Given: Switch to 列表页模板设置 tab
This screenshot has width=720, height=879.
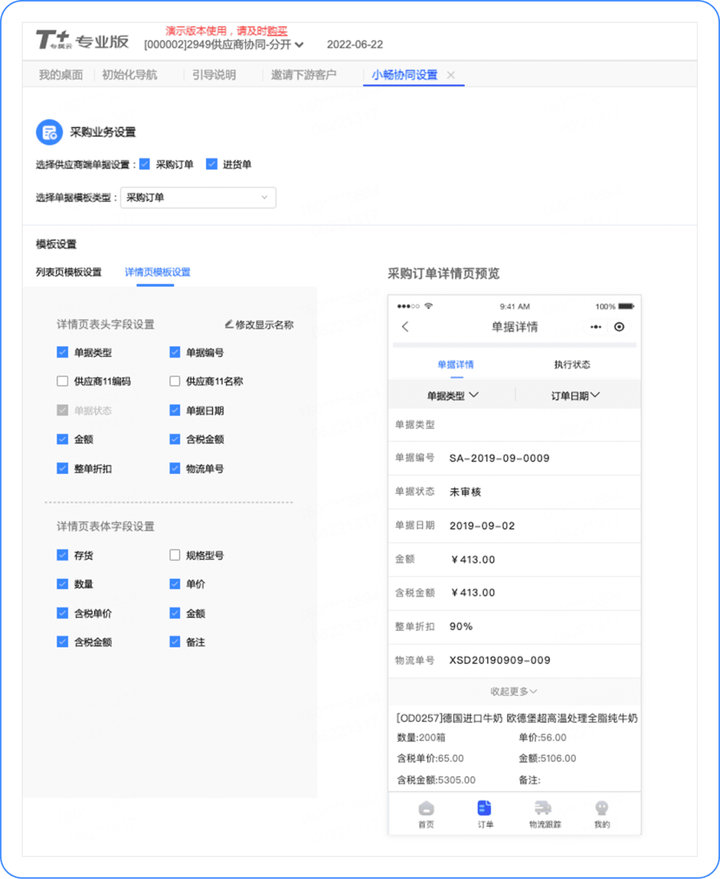Looking at the screenshot, I should click(x=69, y=272).
